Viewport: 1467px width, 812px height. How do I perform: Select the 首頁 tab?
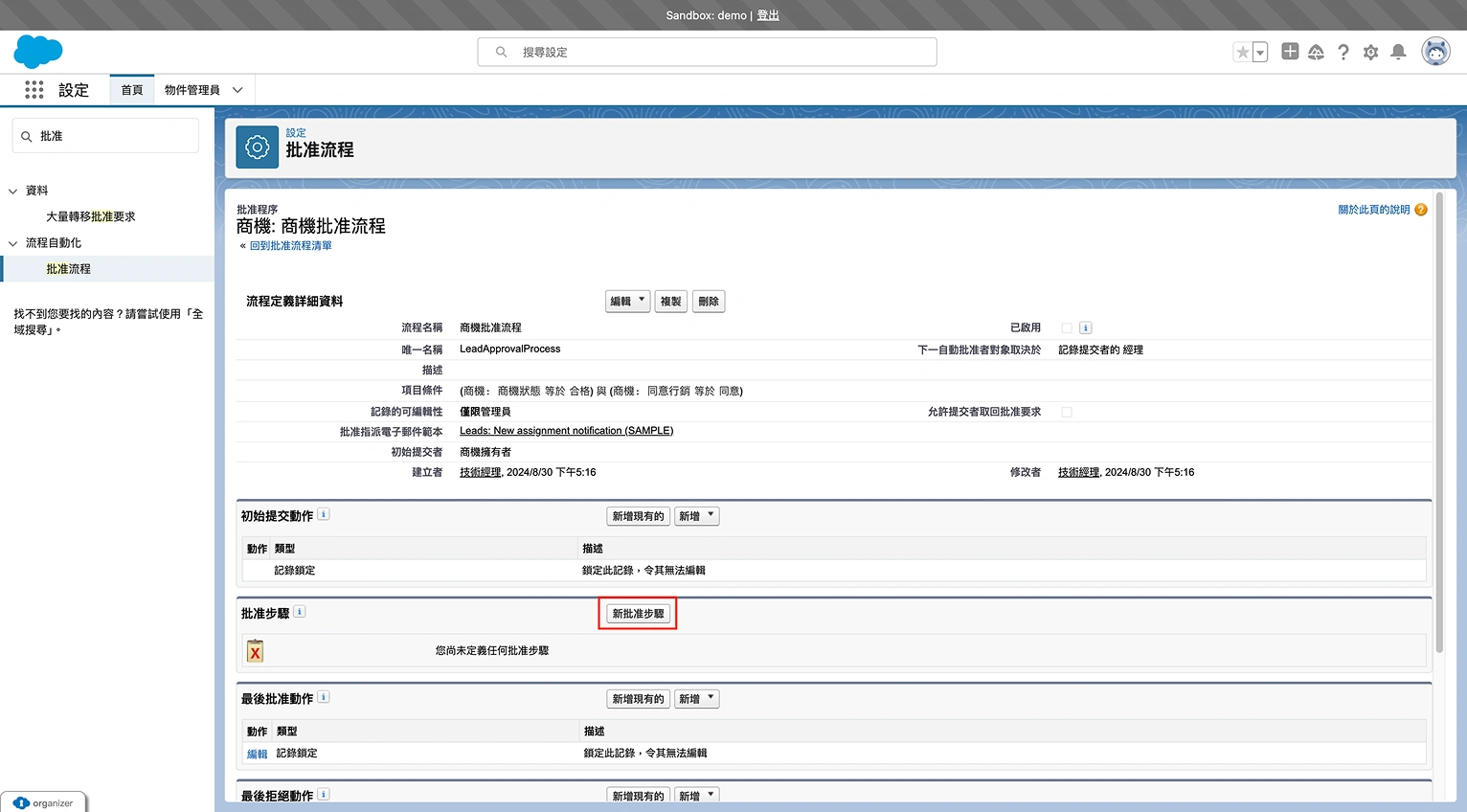pos(132,90)
